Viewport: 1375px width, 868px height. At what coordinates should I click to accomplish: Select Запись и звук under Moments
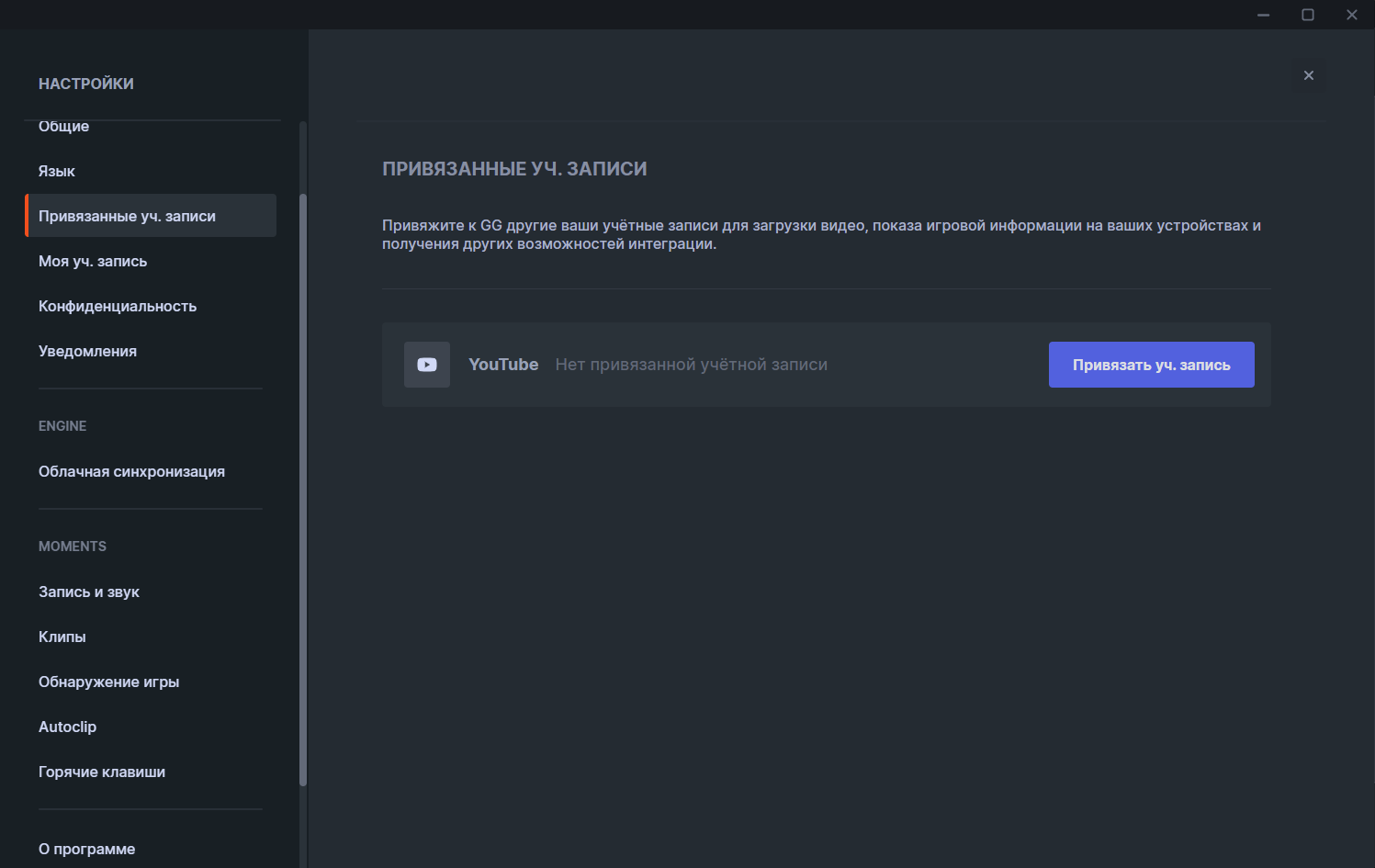(x=89, y=592)
